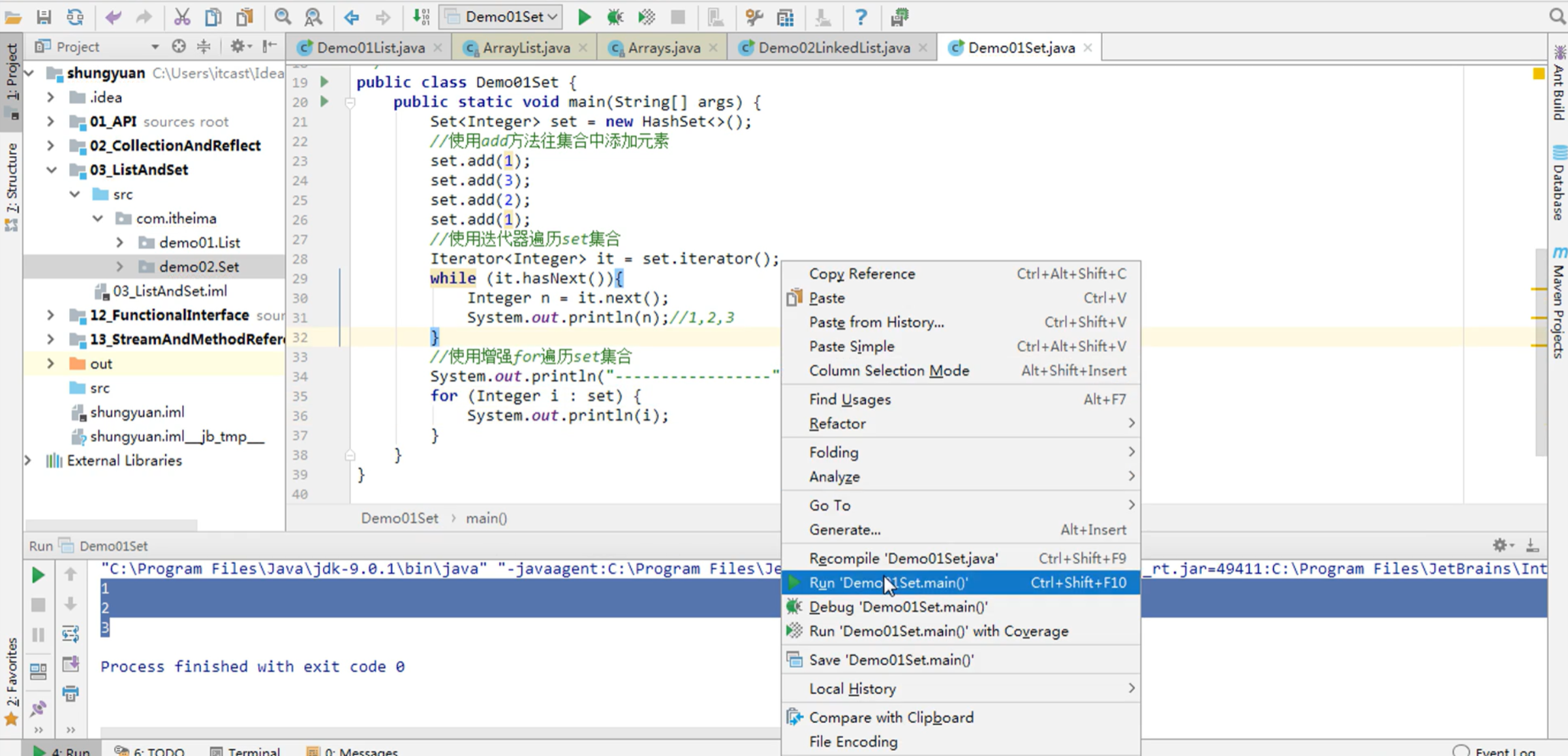
Task: Click the print icon in Run panel
Action: (x=70, y=693)
